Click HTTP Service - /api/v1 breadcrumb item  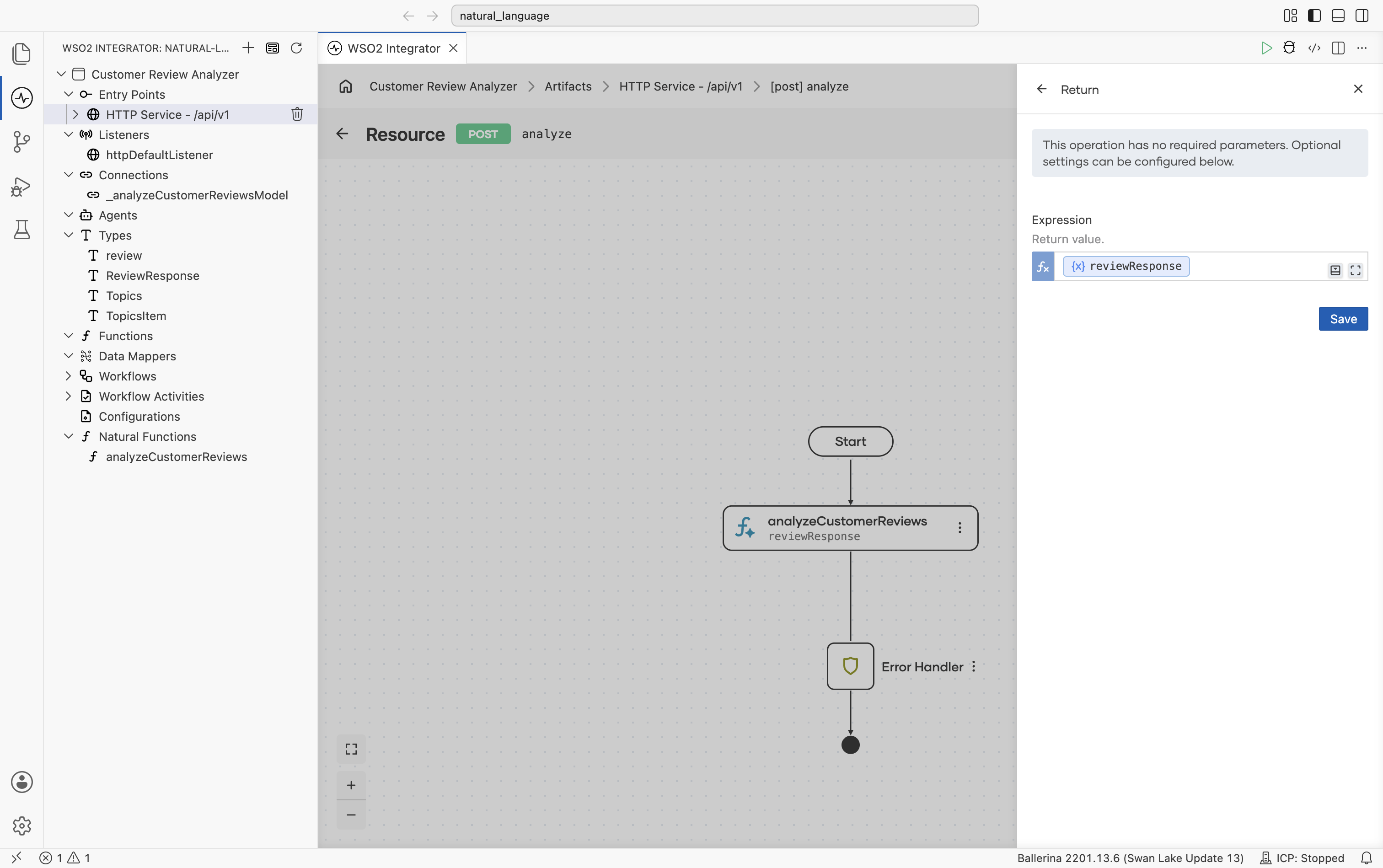(681, 86)
